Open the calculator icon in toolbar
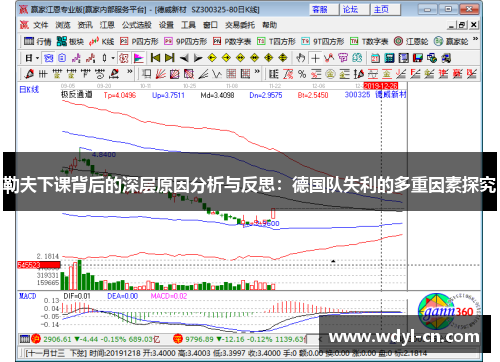This screenshot has width=500, height=362. point(389,58)
